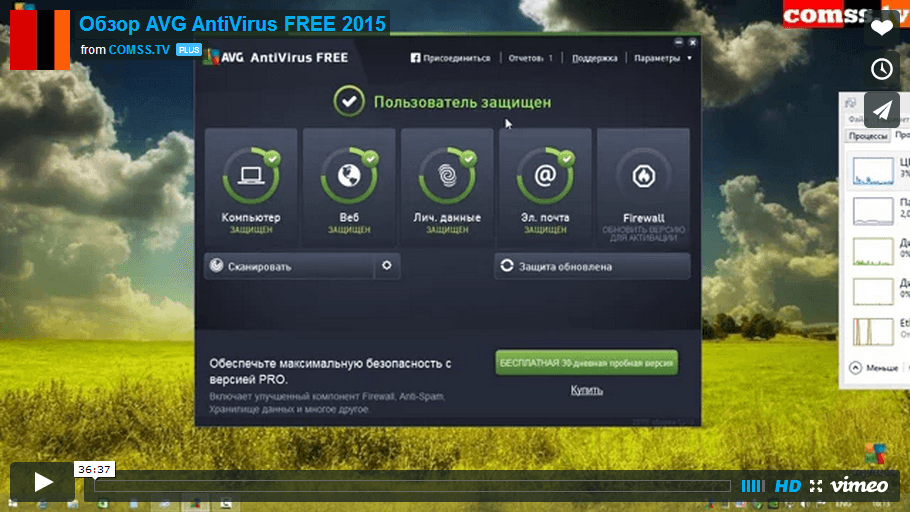Collapse Task Manager with Меньше button
This screenshot has height=512, width=910.
point(874,367)
